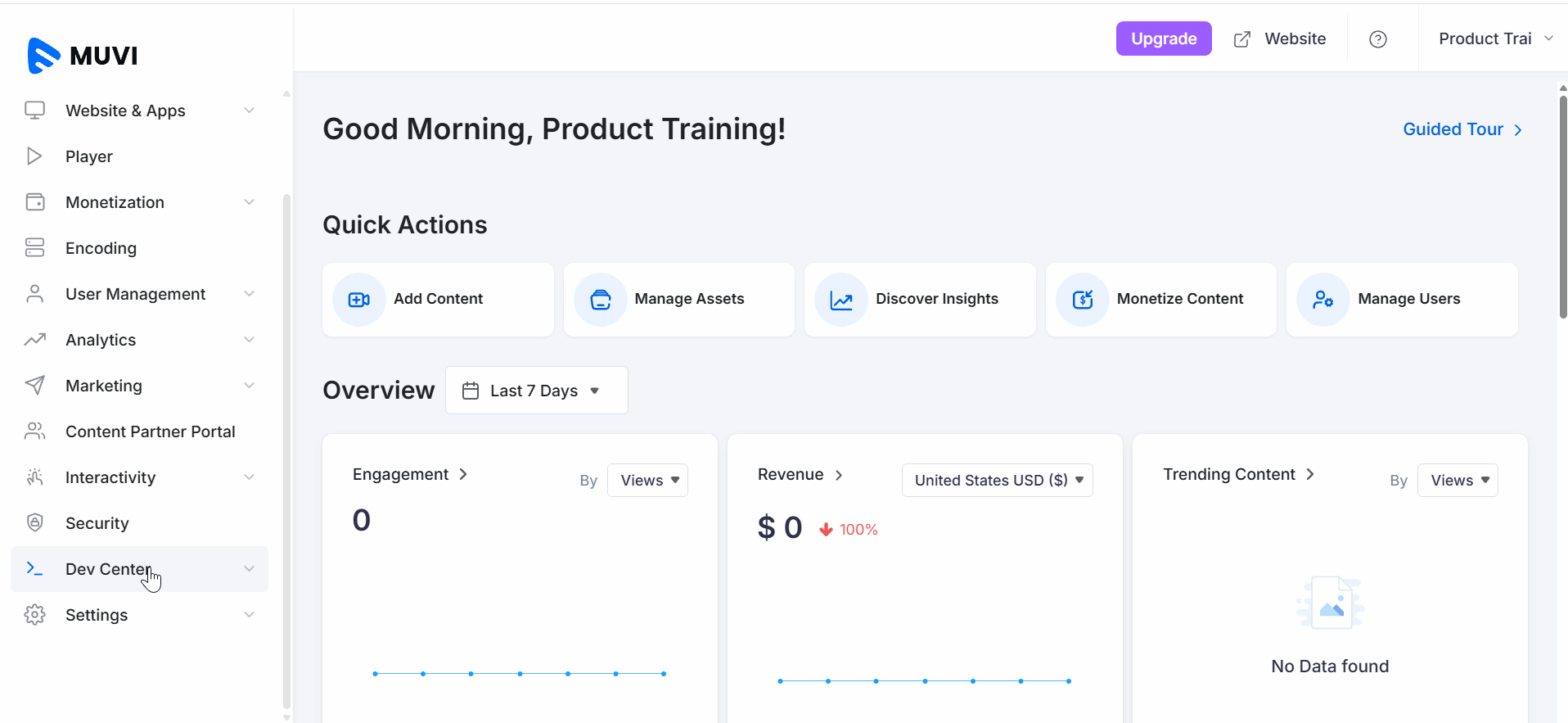Click the Manage Assets icon
The image size is (1568, 723).
pos(600,300)
